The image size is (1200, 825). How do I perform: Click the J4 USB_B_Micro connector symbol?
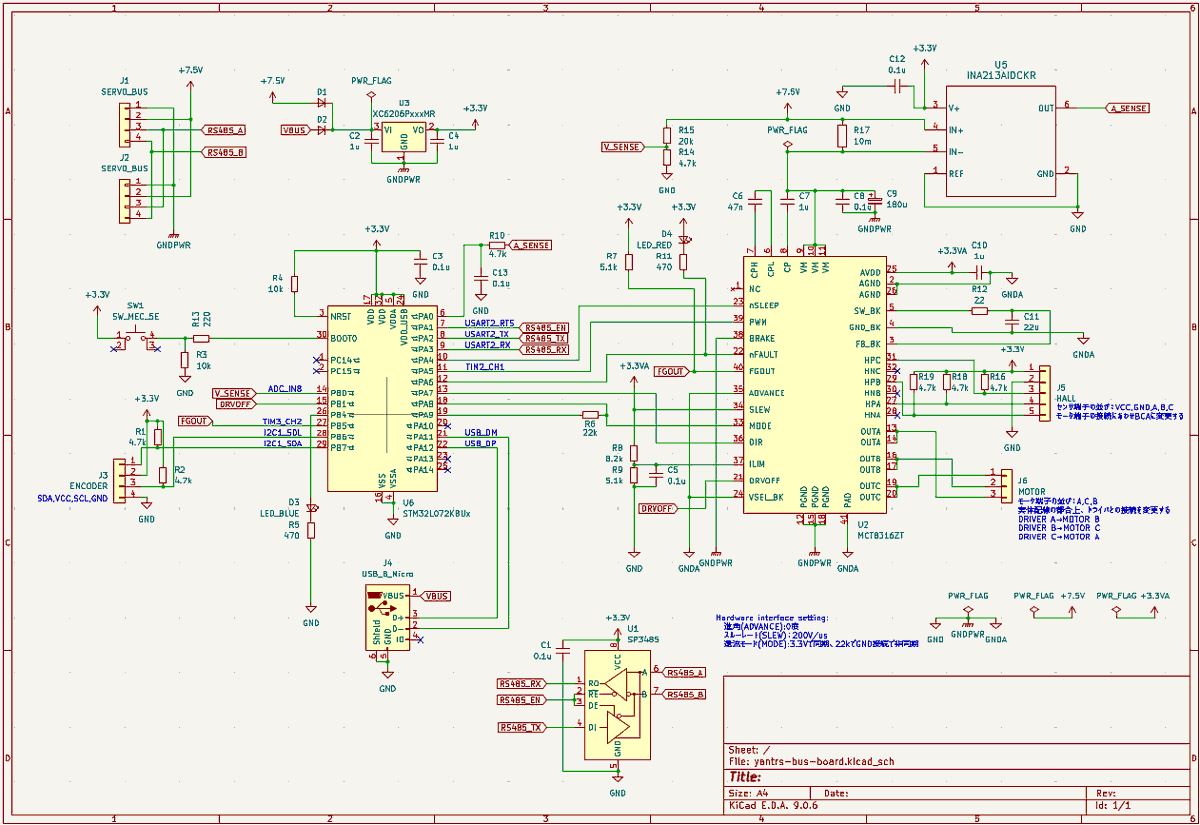387,618
